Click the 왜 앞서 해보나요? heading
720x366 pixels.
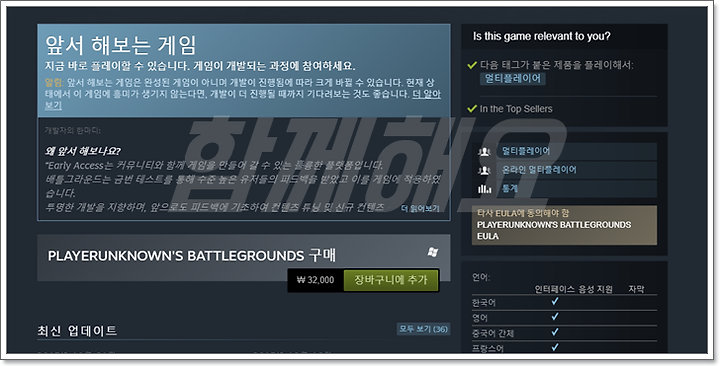click(x=83, y=151)
